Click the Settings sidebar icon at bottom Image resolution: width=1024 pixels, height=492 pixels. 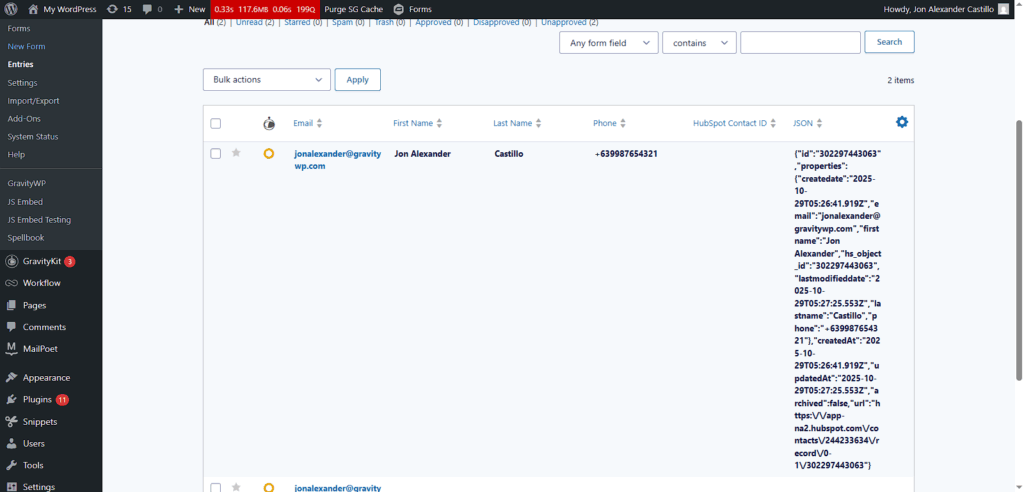(11, 487)
